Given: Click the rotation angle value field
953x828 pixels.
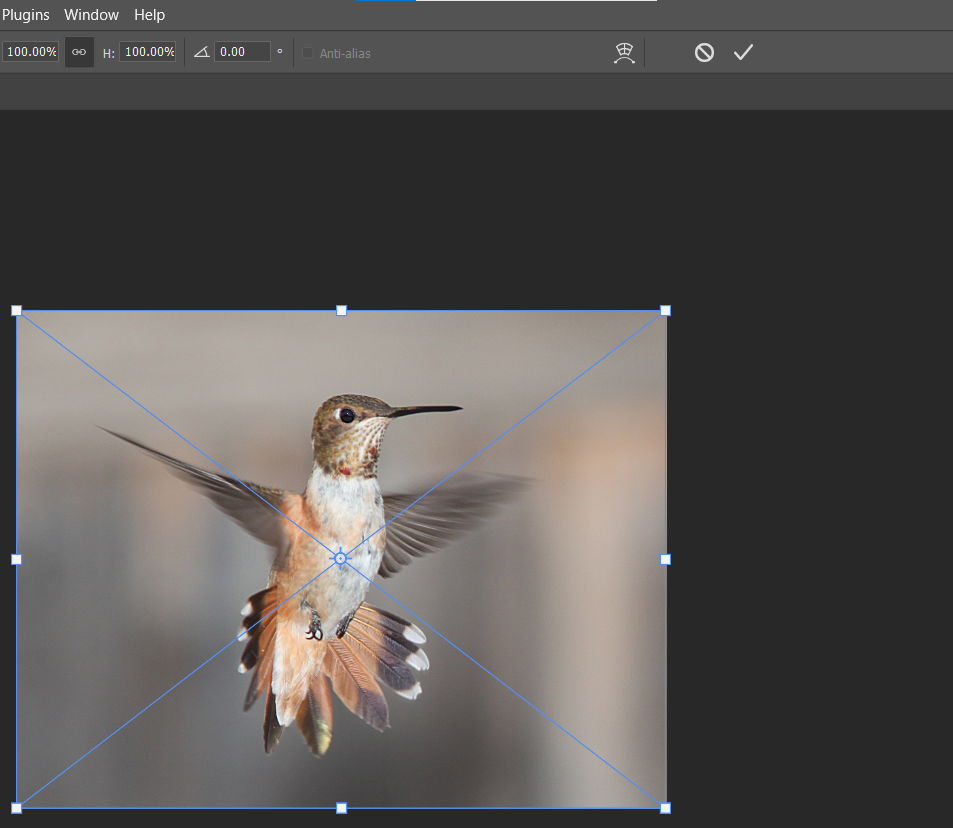Looking at the screenshot, I should pos(241,52).
